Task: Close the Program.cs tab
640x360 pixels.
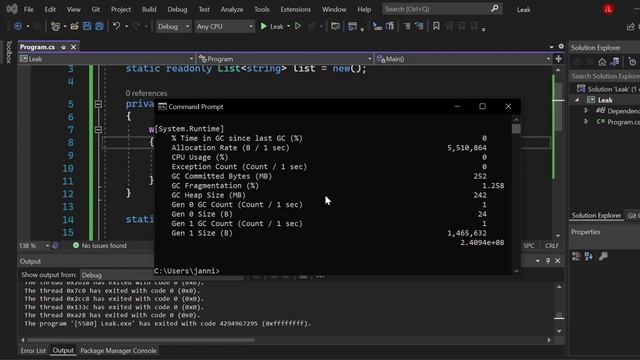Action: coord(73,47)
